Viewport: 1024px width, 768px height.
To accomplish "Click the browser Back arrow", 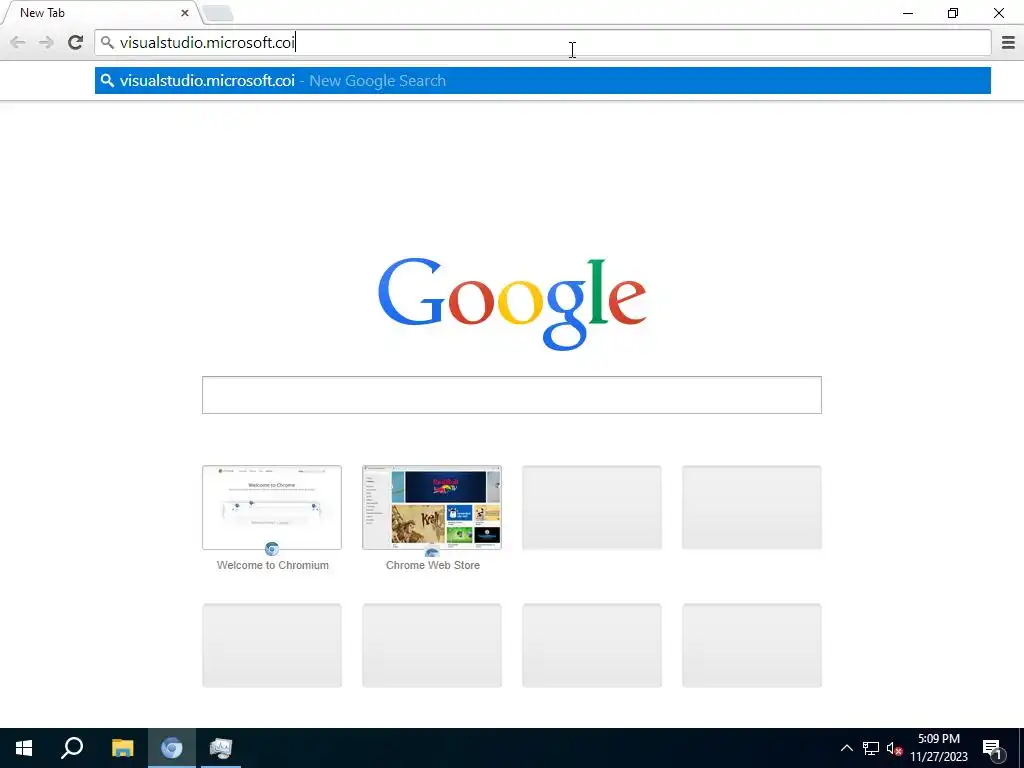I will coord(18,42).
